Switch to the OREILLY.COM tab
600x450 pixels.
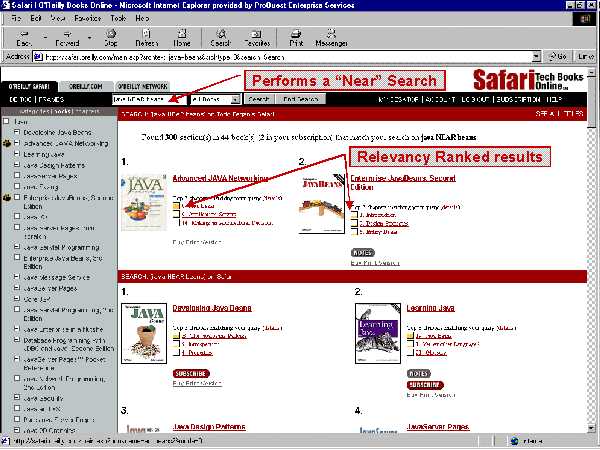pos(86,86)
